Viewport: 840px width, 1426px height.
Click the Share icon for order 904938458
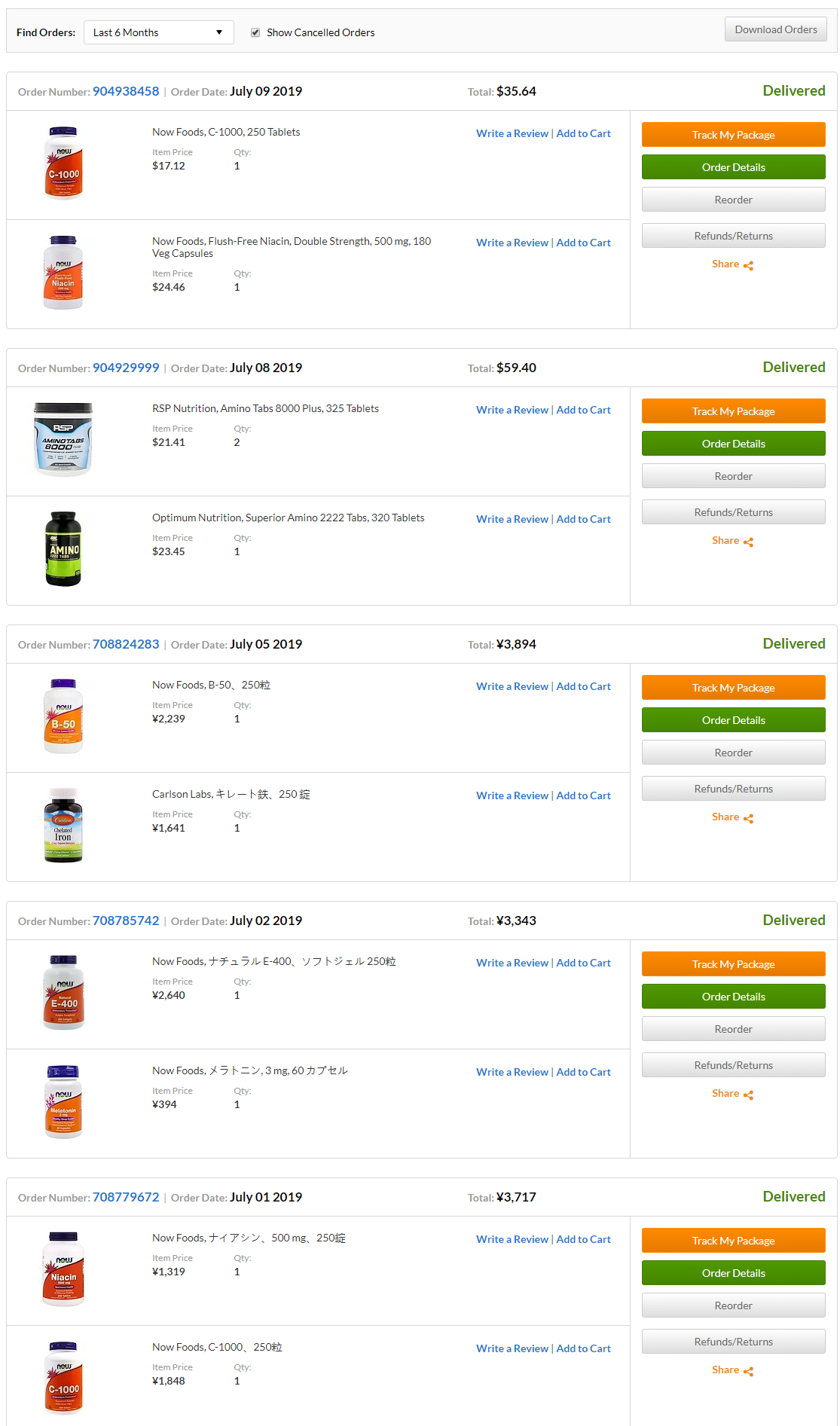[748, 265]
